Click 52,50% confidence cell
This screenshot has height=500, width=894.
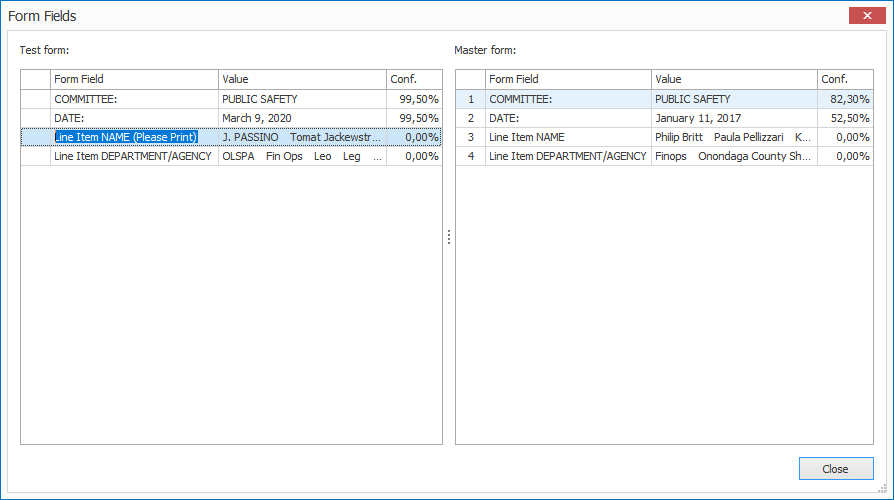point(845,118)
